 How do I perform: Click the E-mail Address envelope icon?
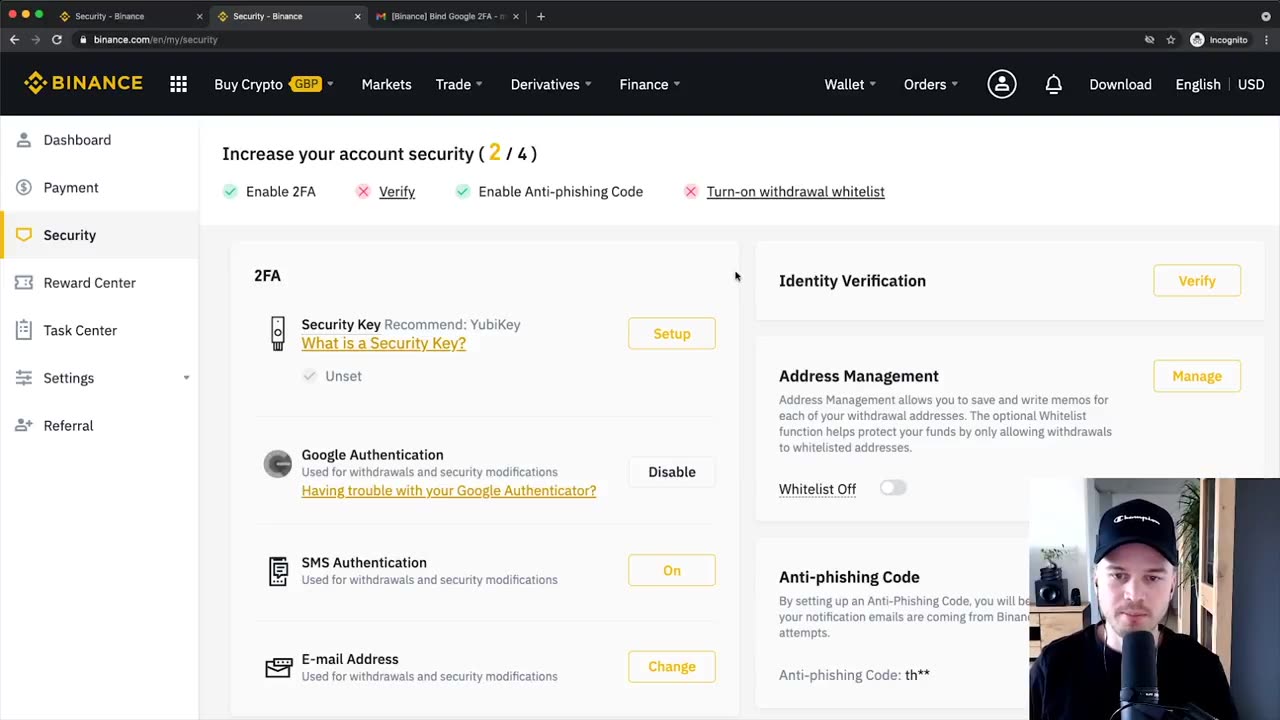coord(278,667)
